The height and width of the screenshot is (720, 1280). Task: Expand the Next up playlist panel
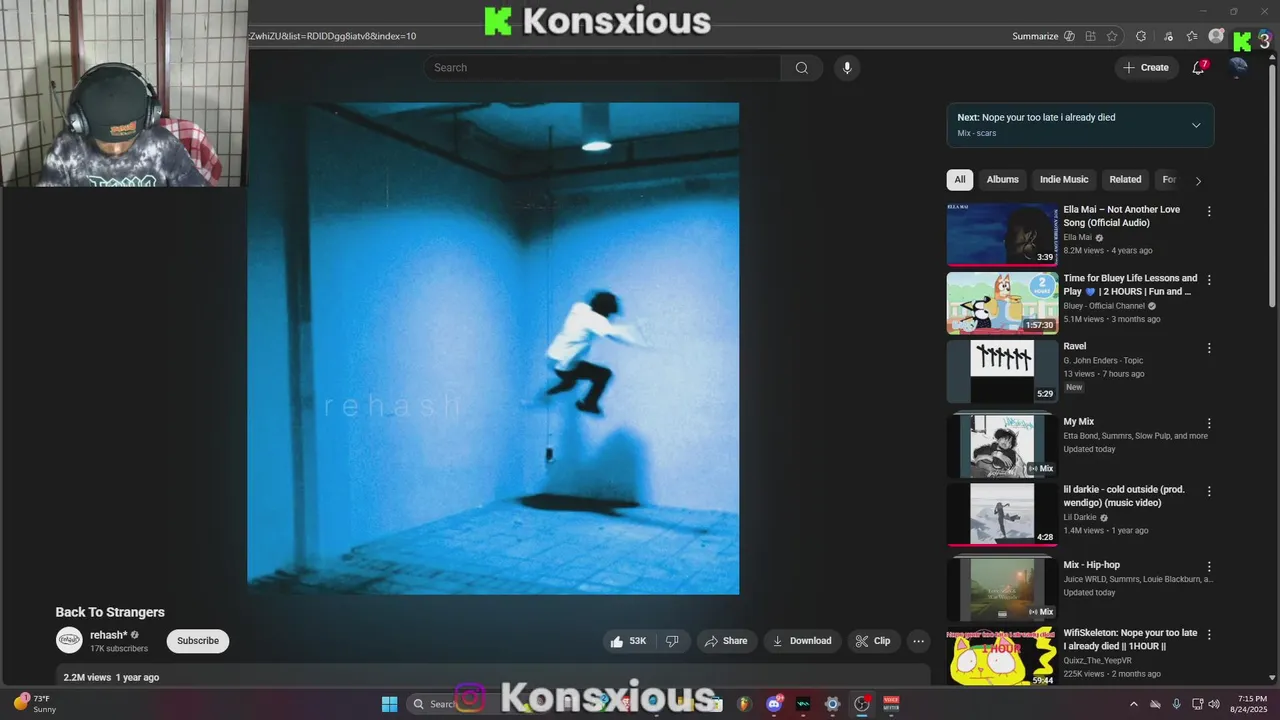point(1196,125)
